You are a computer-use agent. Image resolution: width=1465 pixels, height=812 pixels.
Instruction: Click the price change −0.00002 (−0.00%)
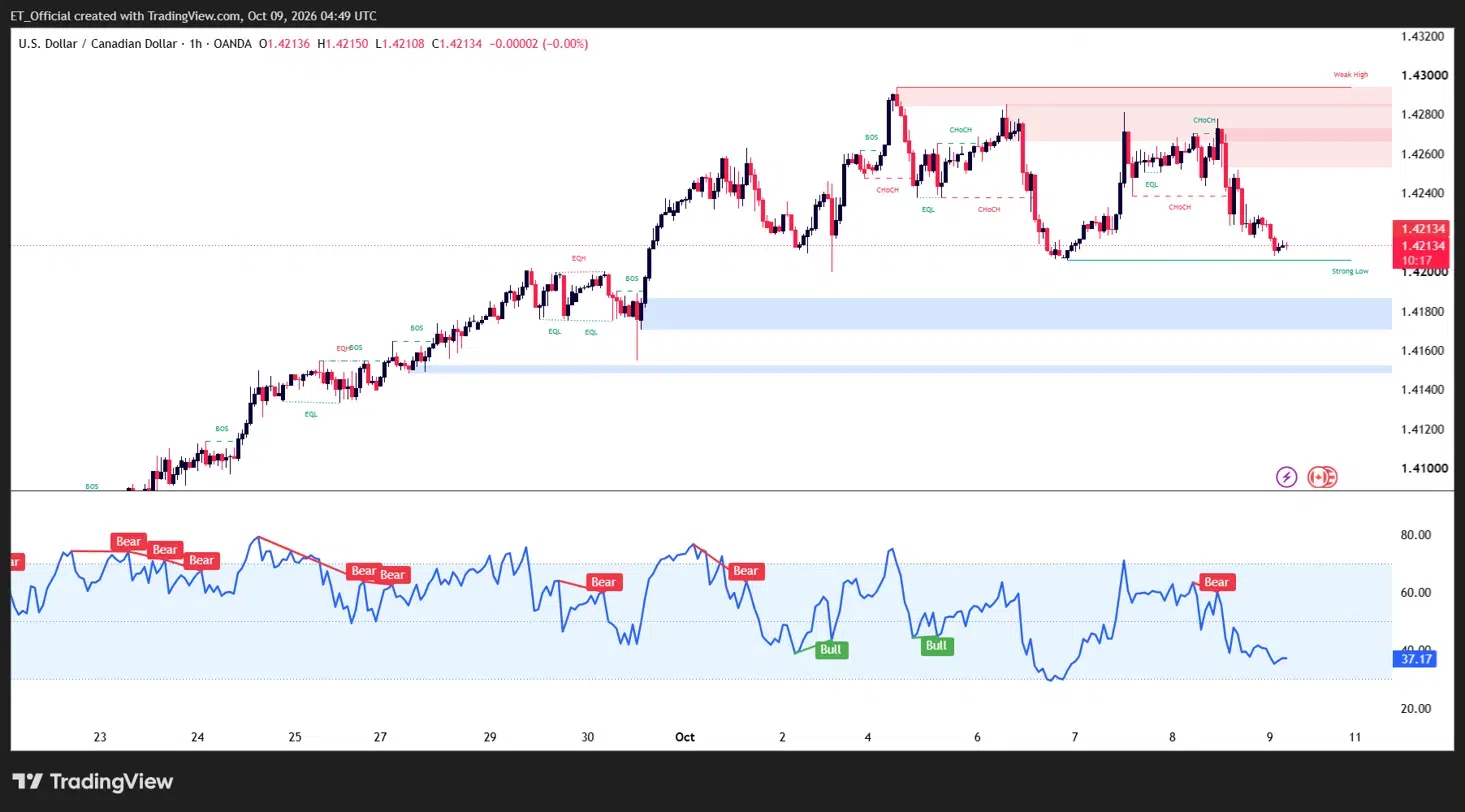coord(539,44)
